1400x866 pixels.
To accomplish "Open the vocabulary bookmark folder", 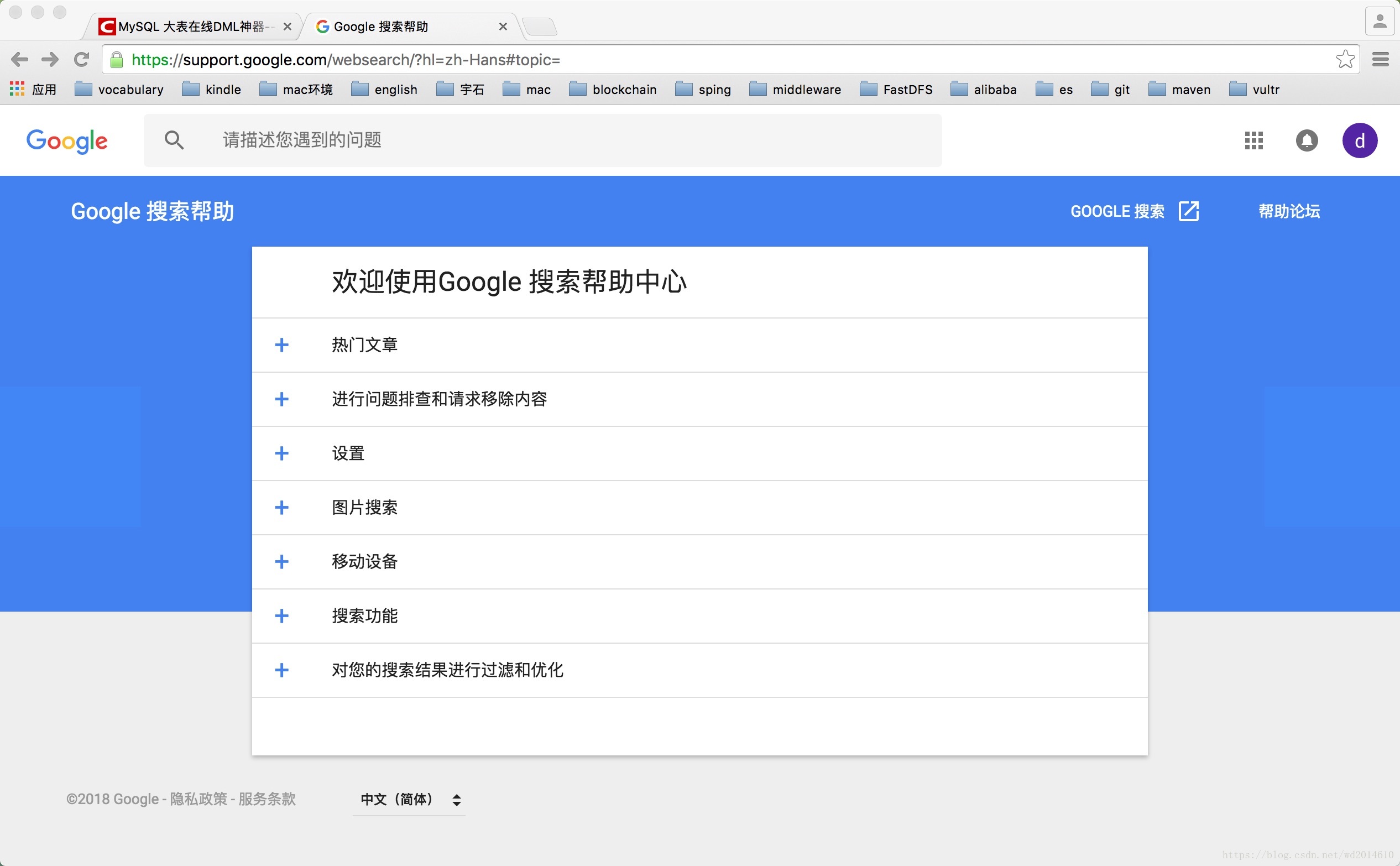I will (119, 89).
